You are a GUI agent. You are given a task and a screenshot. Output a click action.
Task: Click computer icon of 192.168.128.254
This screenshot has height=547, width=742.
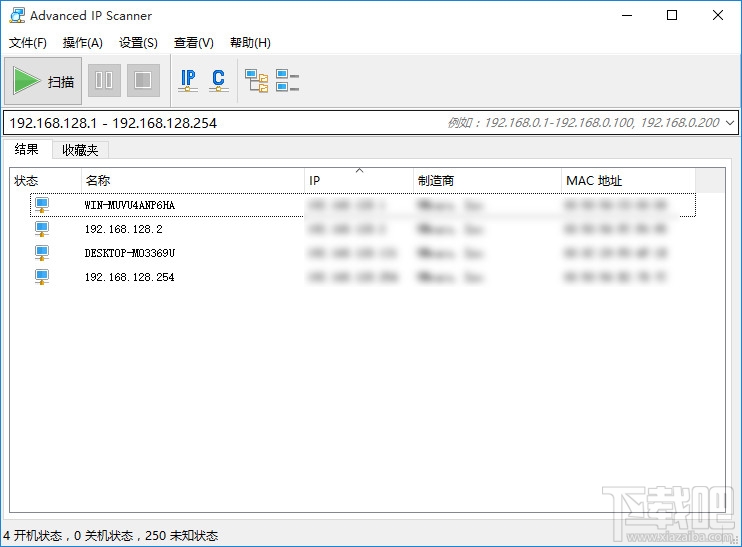tap(42, 277)
